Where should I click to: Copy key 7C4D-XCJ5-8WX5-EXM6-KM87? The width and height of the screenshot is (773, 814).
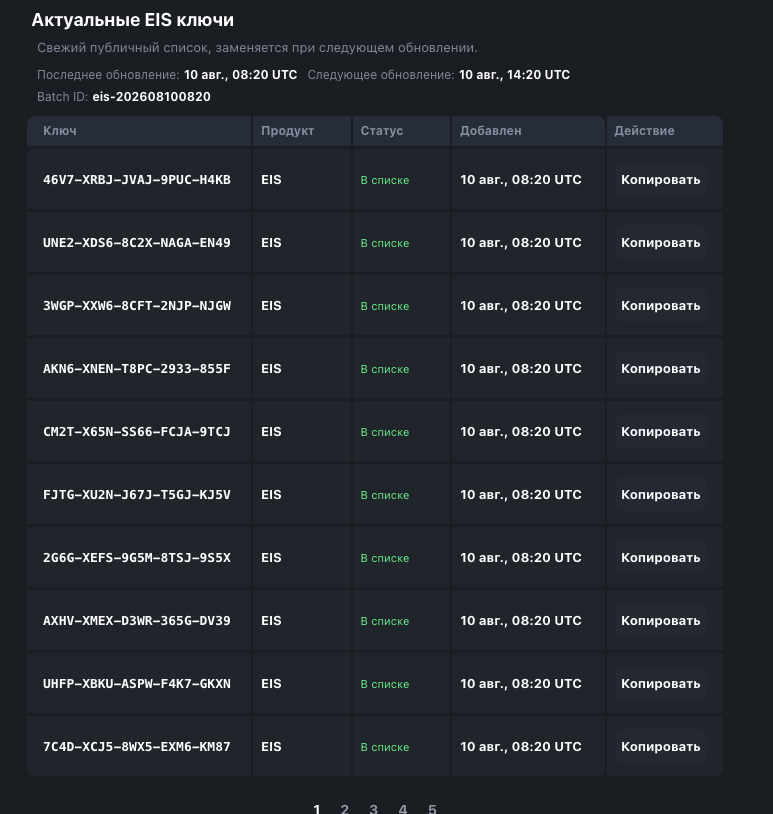coord(660,747)
